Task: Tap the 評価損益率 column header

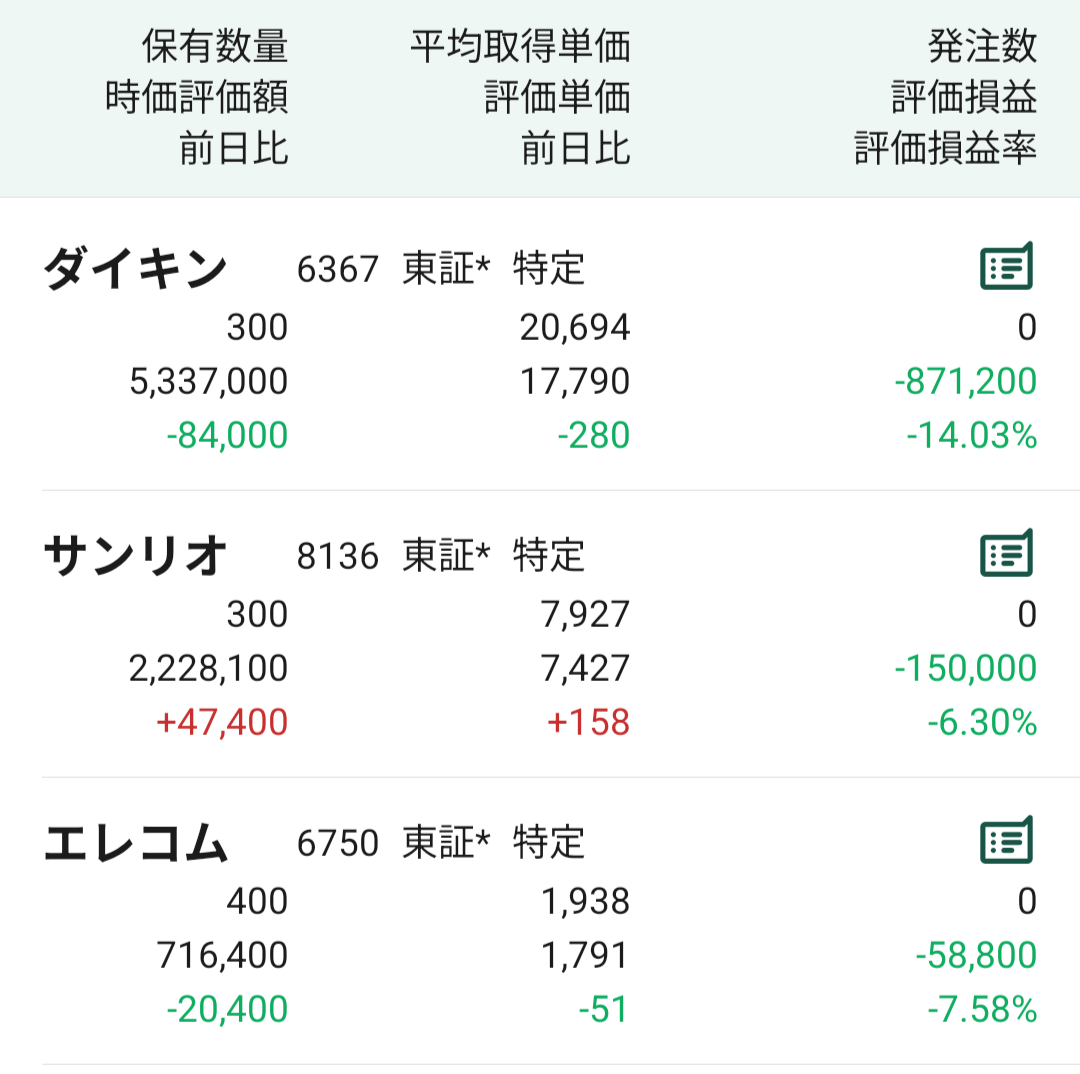Action: 945,149
